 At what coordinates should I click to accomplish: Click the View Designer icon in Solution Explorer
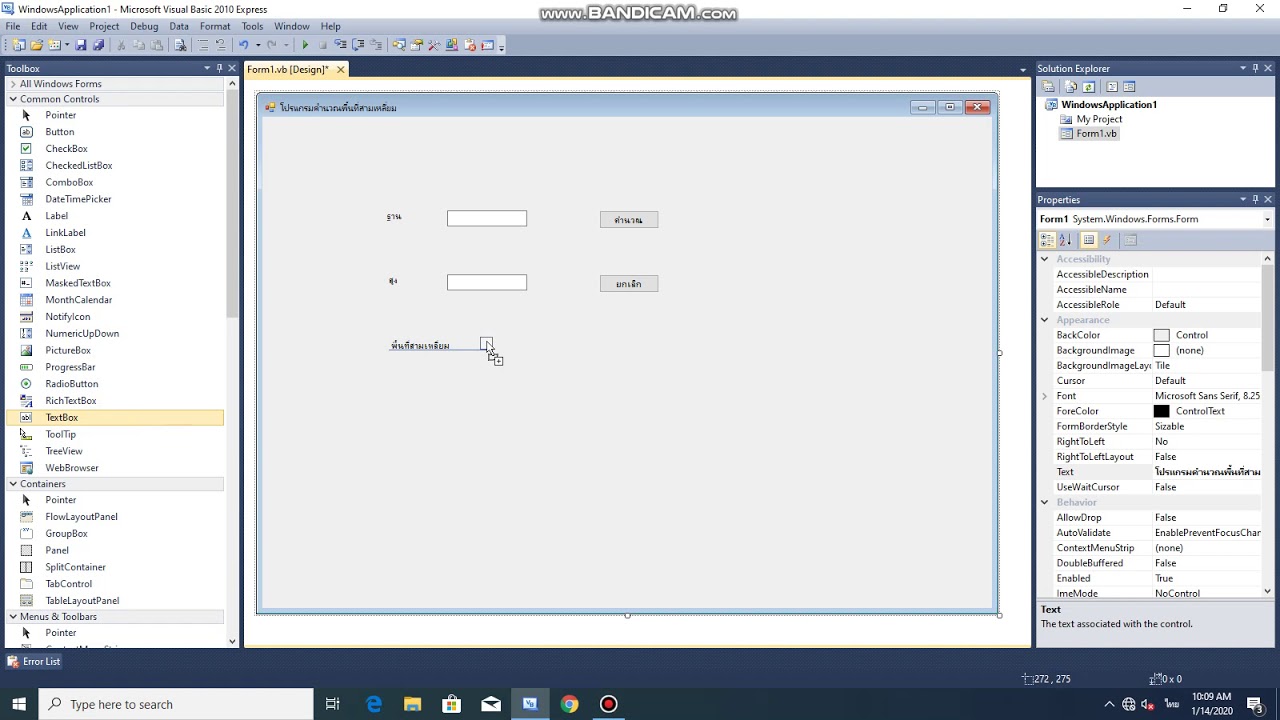point(1129,87)
